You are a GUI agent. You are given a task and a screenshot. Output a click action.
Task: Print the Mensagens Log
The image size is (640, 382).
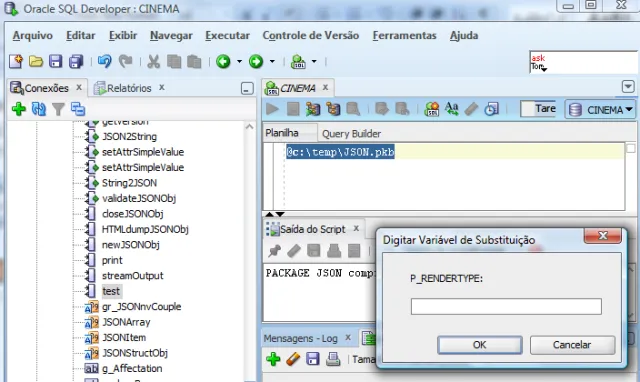[x=333, y=359]
